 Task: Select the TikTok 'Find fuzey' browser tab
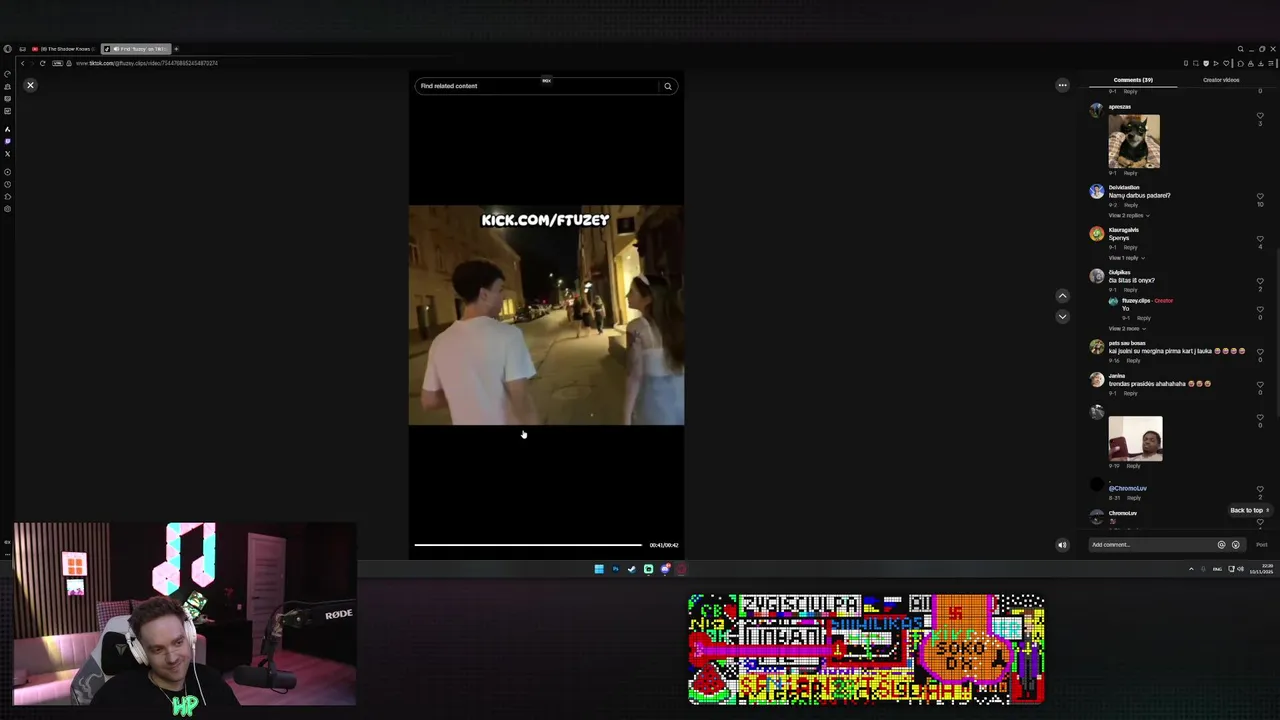135,49
